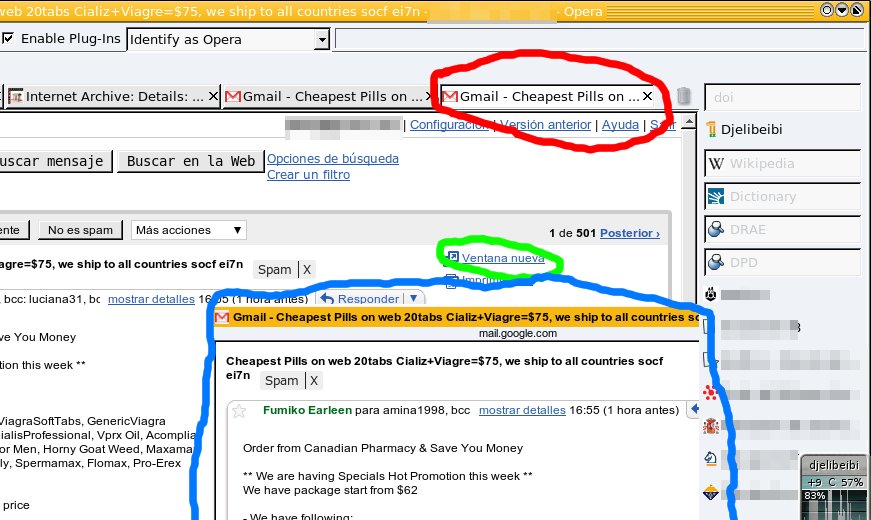Click the Spam label in the message header
Viewport: 871px width, 520px height.
[x=274, y=270]
